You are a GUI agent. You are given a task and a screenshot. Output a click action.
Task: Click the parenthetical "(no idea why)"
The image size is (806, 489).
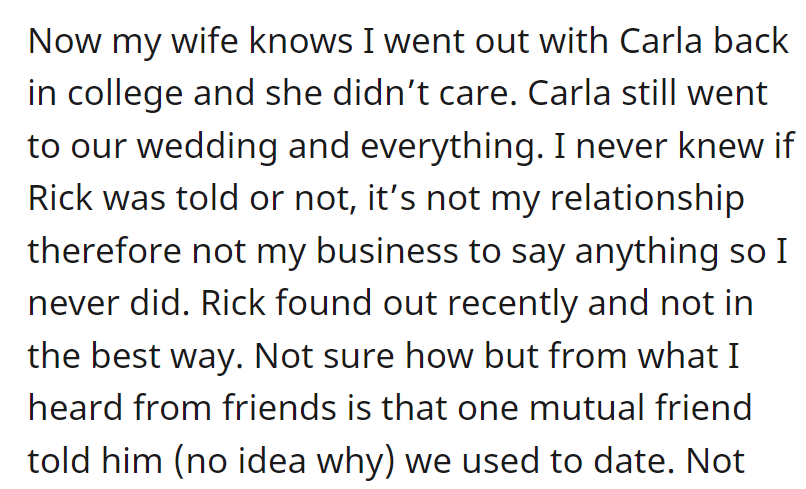[x=285, y=461]
